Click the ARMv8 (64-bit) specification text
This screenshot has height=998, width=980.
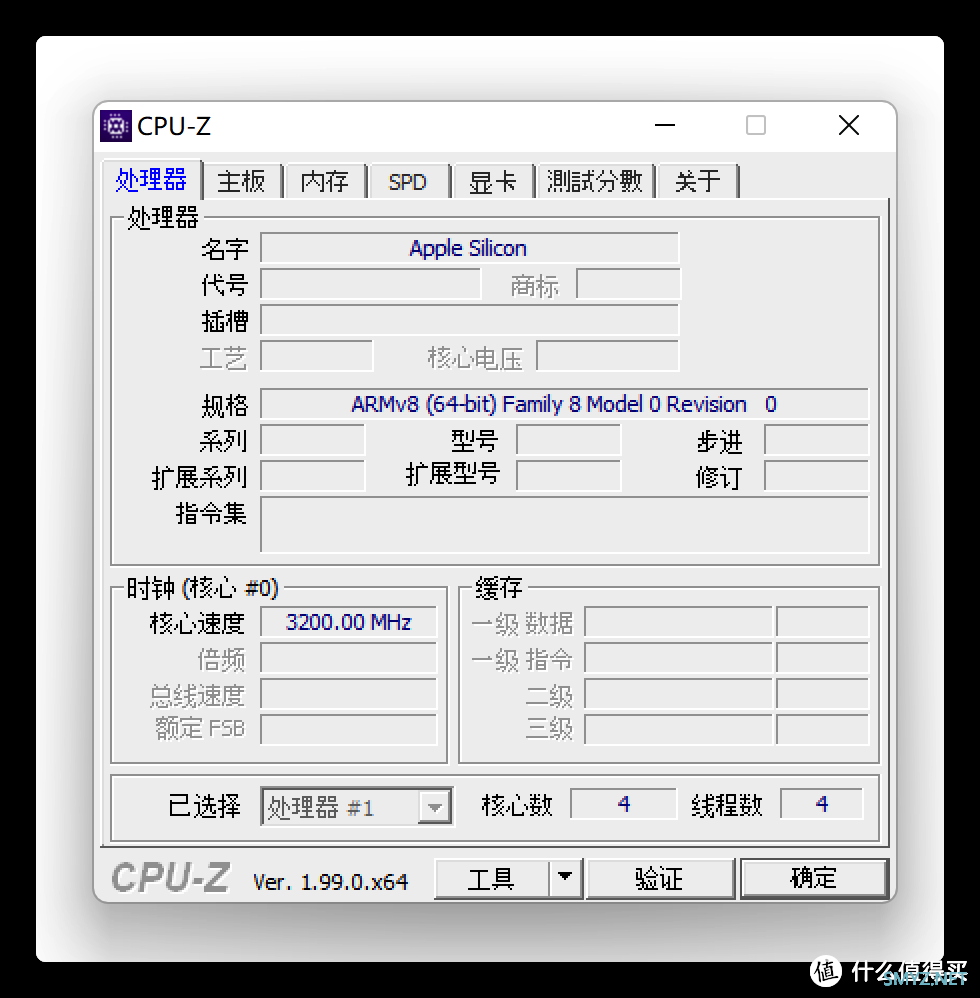point(564,404)
